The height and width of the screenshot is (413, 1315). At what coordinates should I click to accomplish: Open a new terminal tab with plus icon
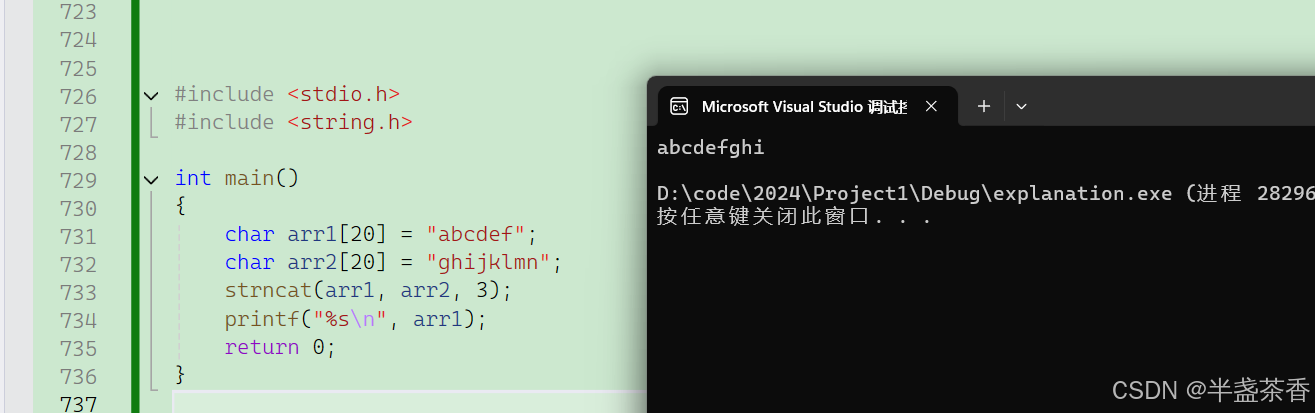[x=984, y=106]
